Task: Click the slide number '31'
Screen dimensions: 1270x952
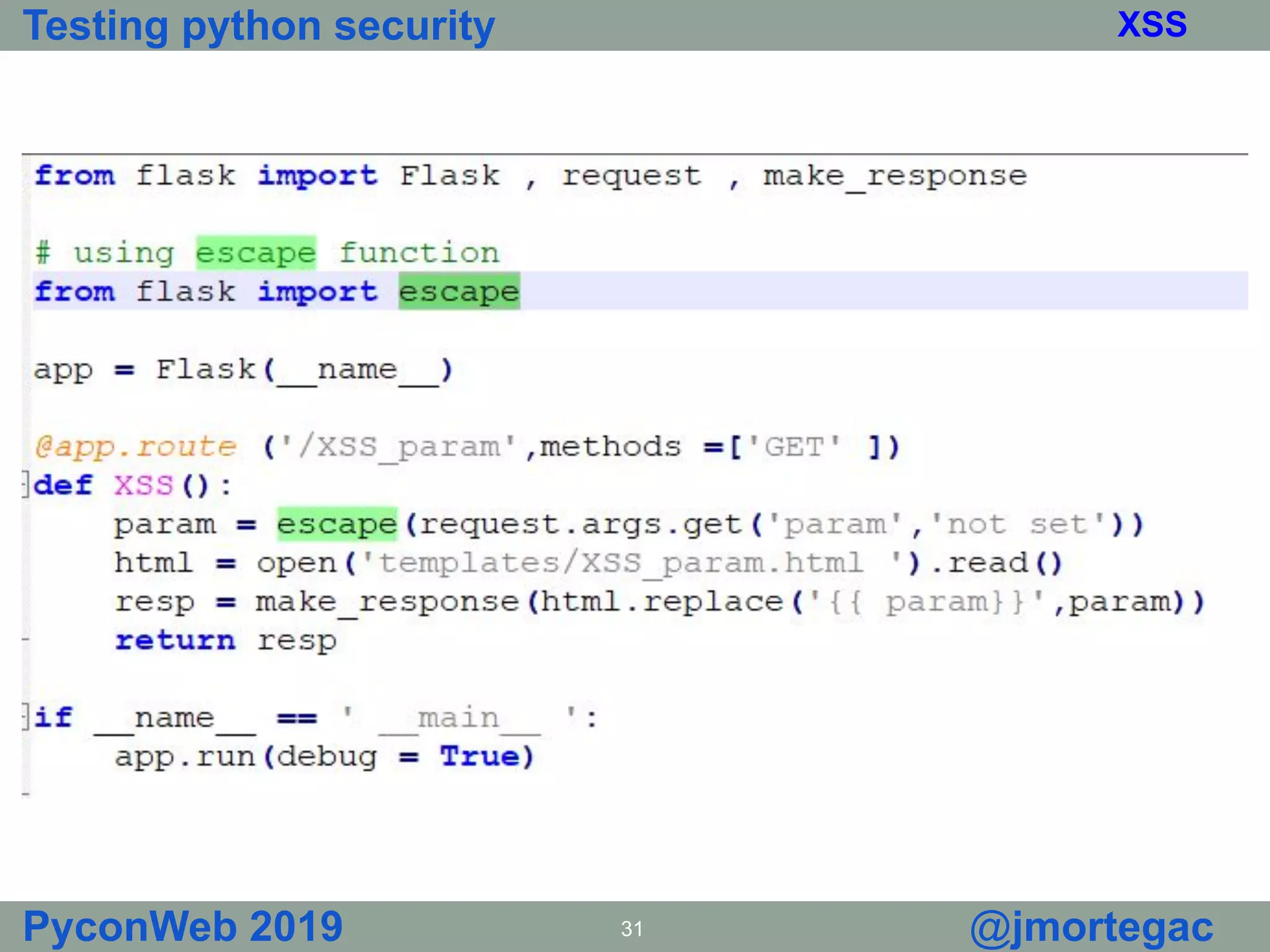Action: (632, 928)
